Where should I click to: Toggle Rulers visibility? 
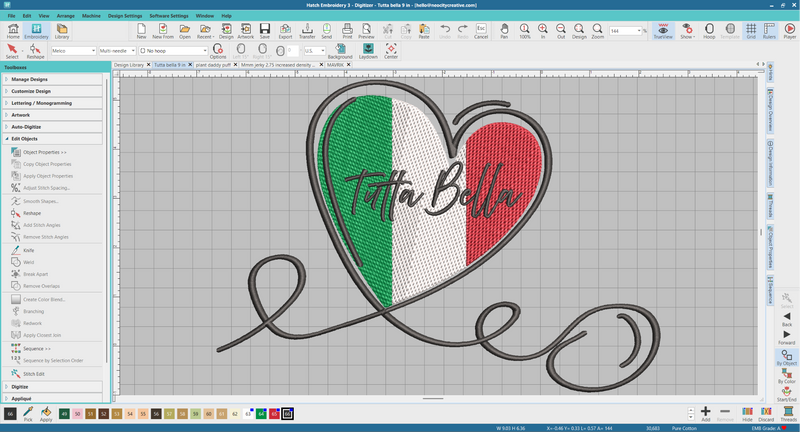(x=769, y=31)
